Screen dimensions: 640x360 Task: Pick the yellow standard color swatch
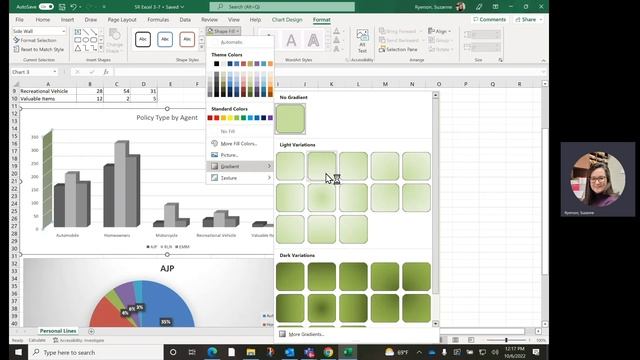(230, 118)
